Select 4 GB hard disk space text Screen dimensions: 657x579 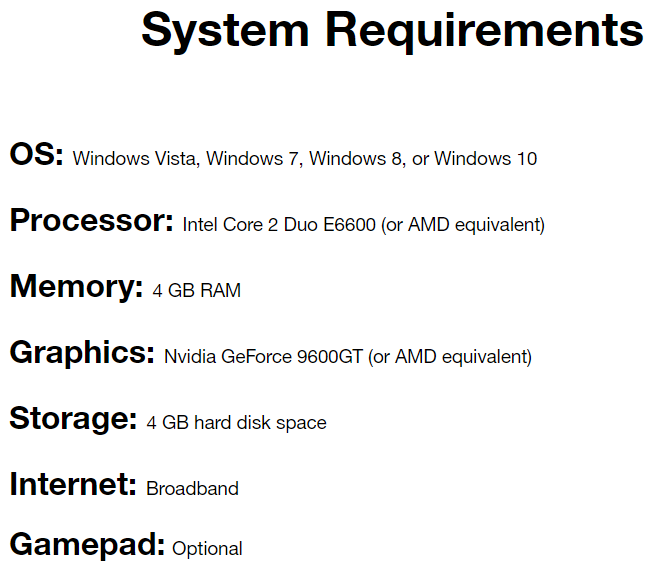pyautogui.click(x=236, y=423)
